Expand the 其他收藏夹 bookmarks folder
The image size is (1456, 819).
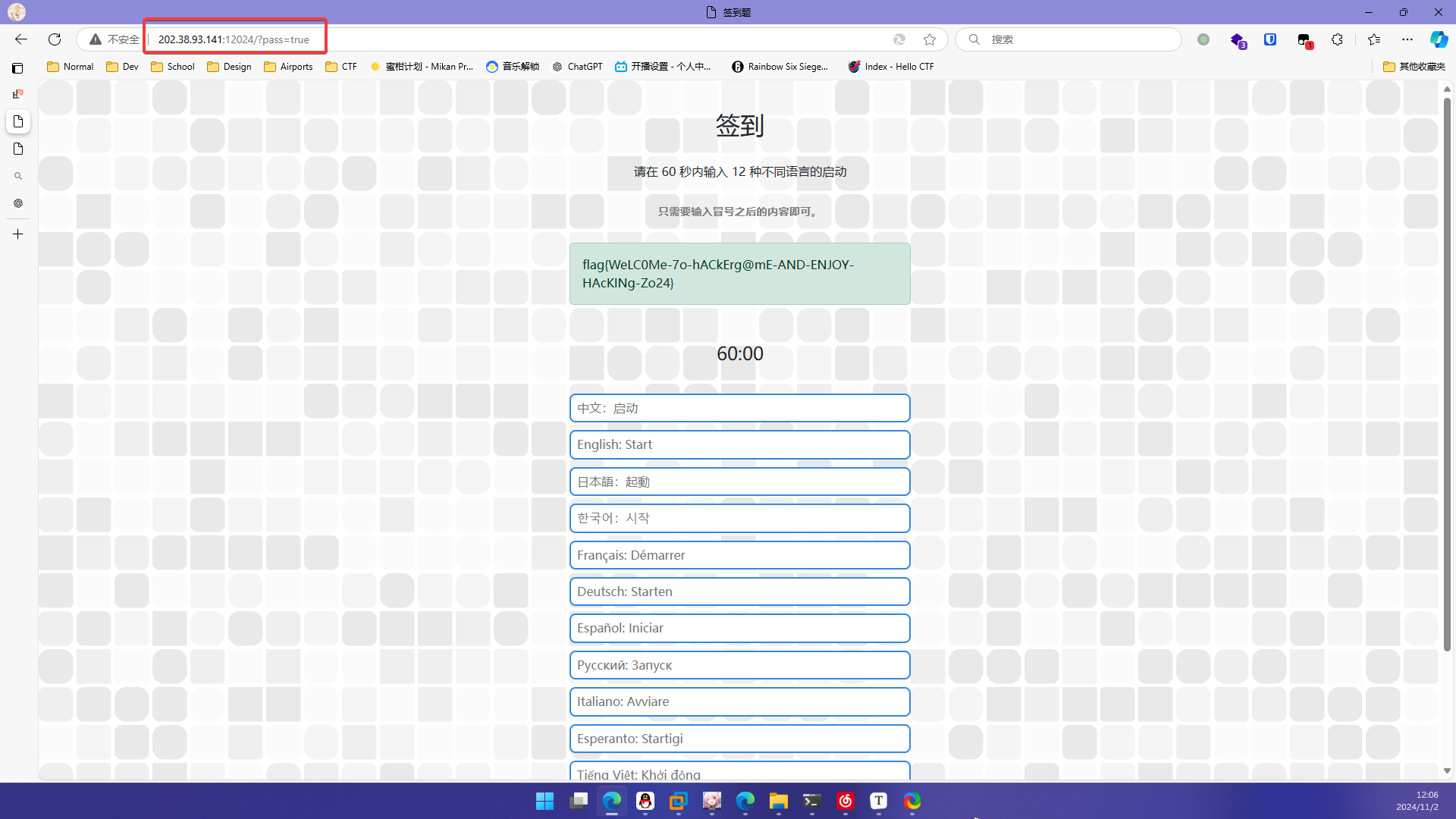(x=1414, y=67)
